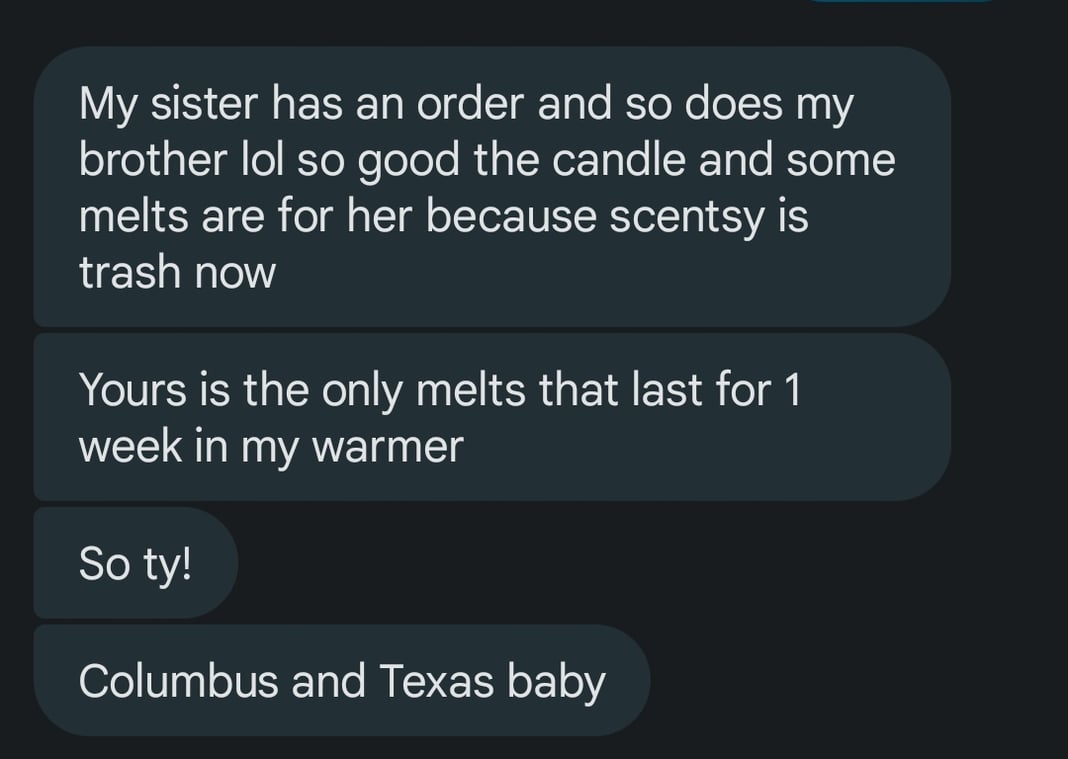1068x759 pixels.
Task: Click the word "sister" in the first message
Action: click(x=204, y=104)
